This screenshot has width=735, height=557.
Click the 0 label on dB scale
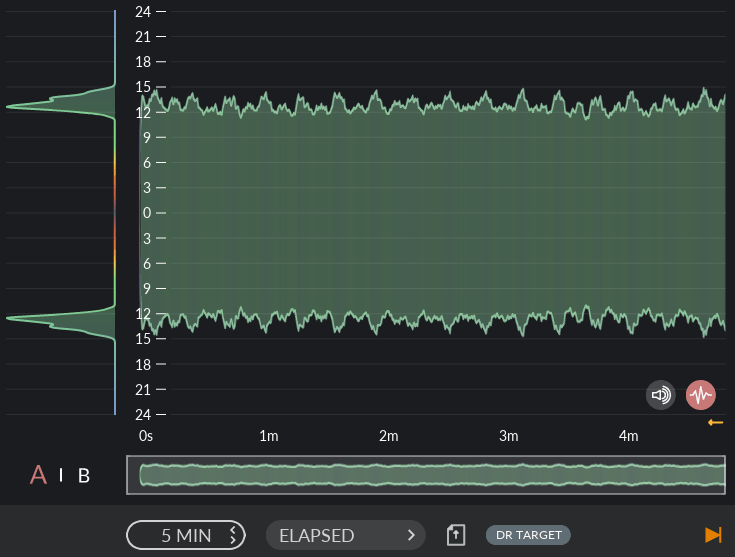(146, 213)
